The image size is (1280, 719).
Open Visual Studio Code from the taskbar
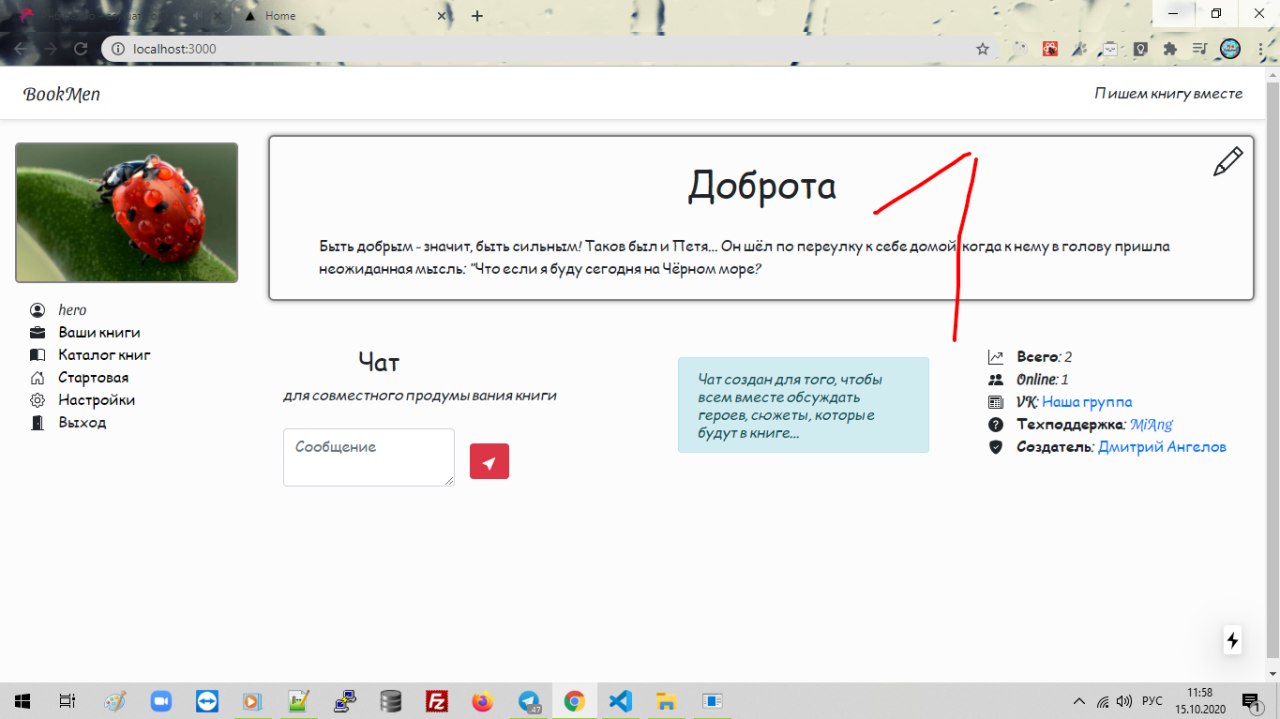click(620, 701)
